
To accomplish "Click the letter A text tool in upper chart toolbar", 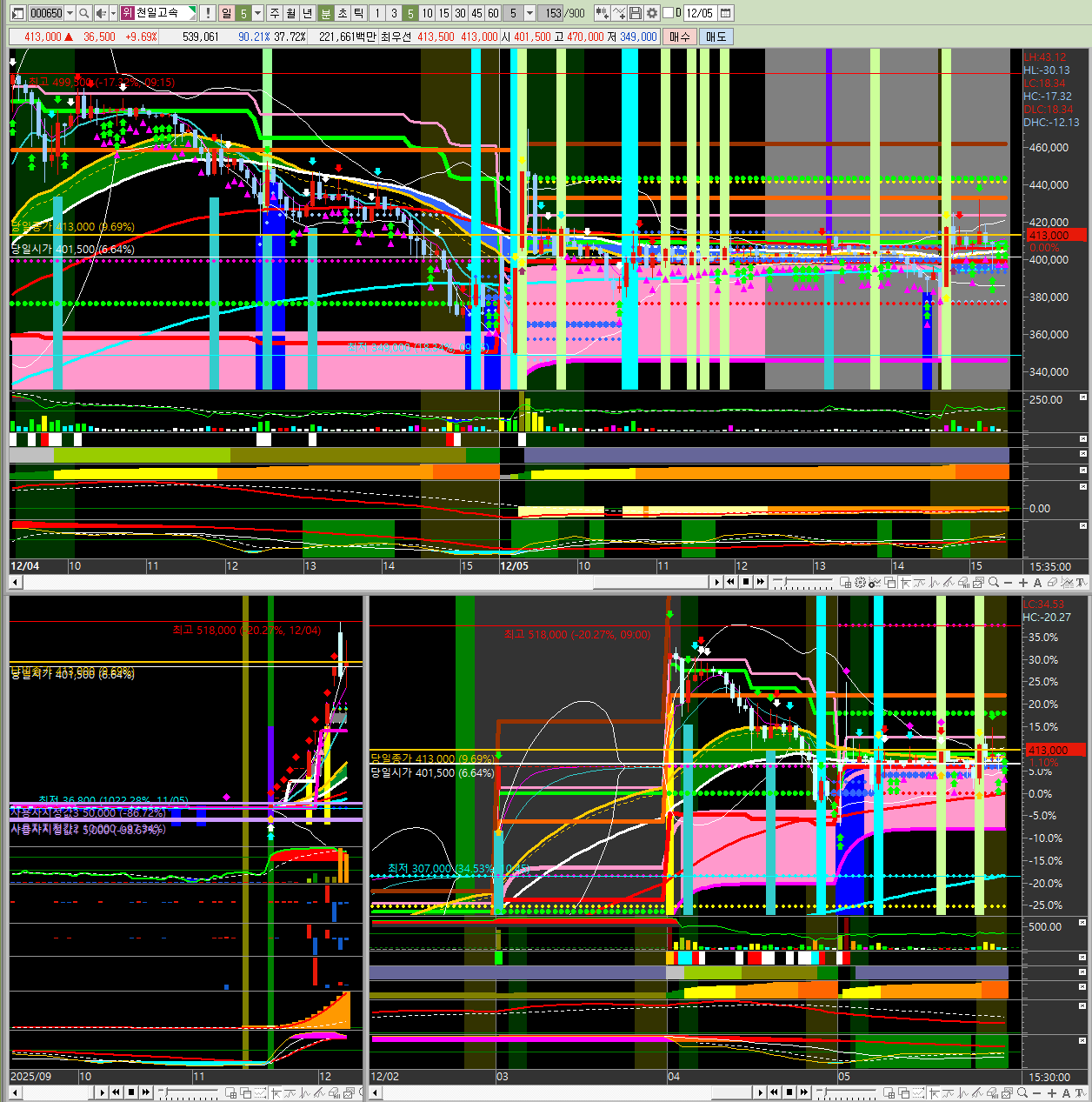I will click(x=1037, y=583).
